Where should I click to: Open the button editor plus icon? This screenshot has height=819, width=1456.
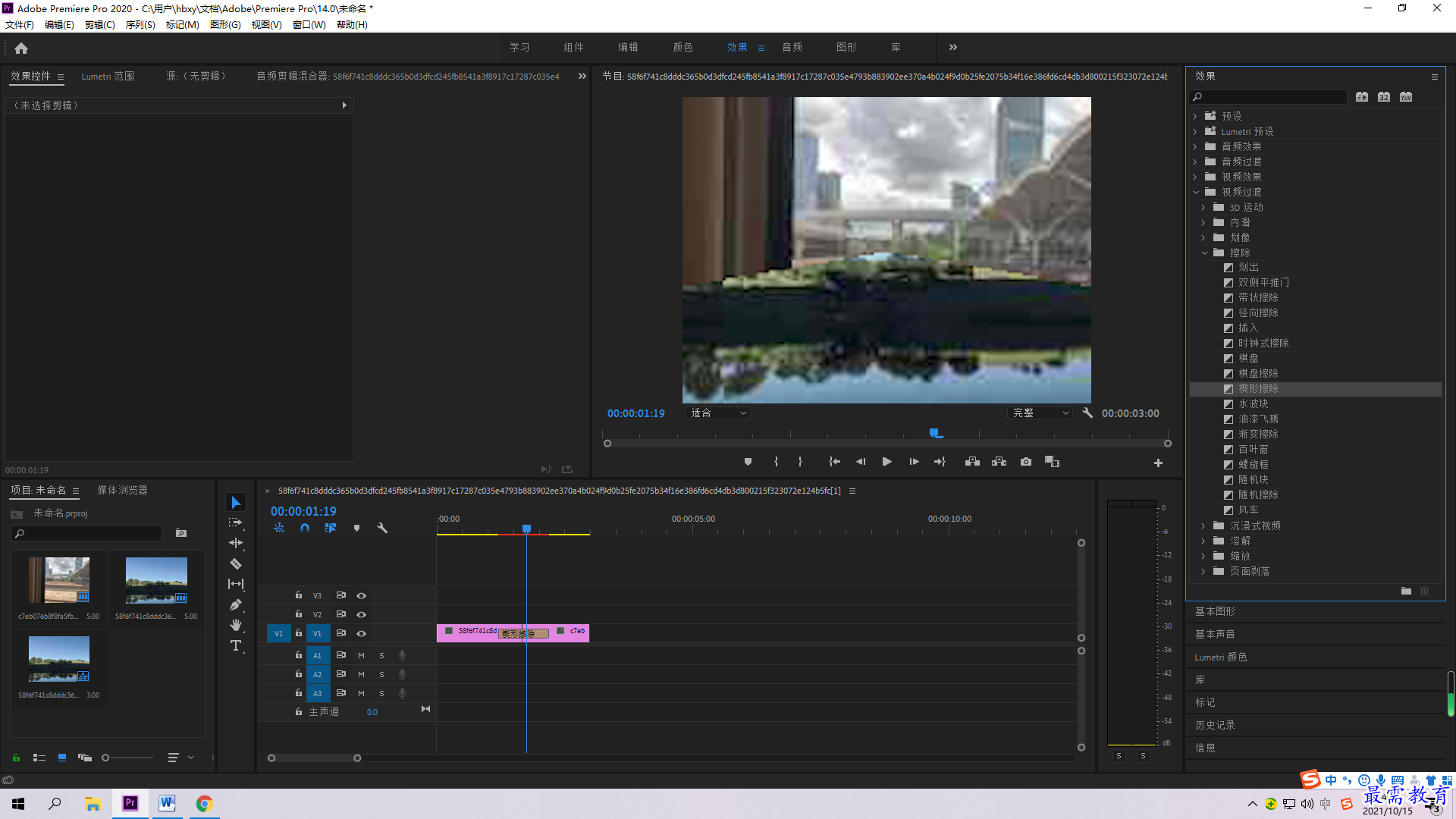[x=1158, y=463]
